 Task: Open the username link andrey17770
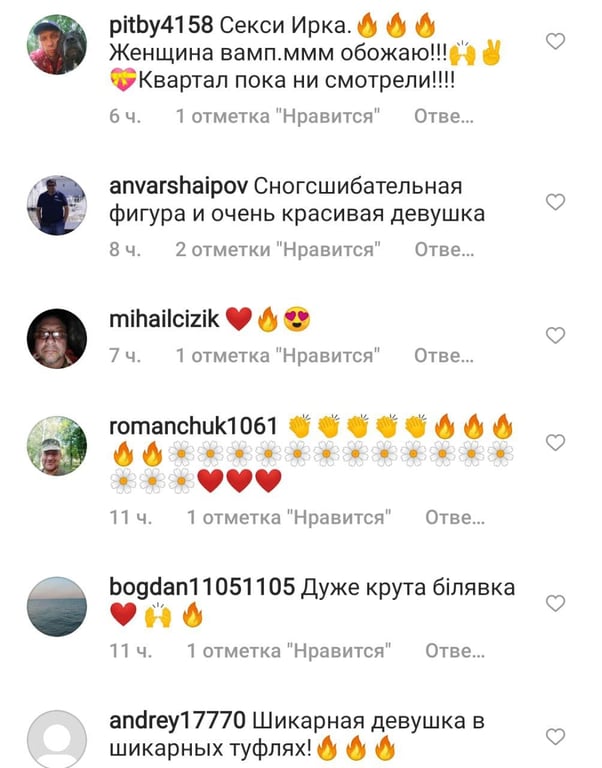coord(177,721)
